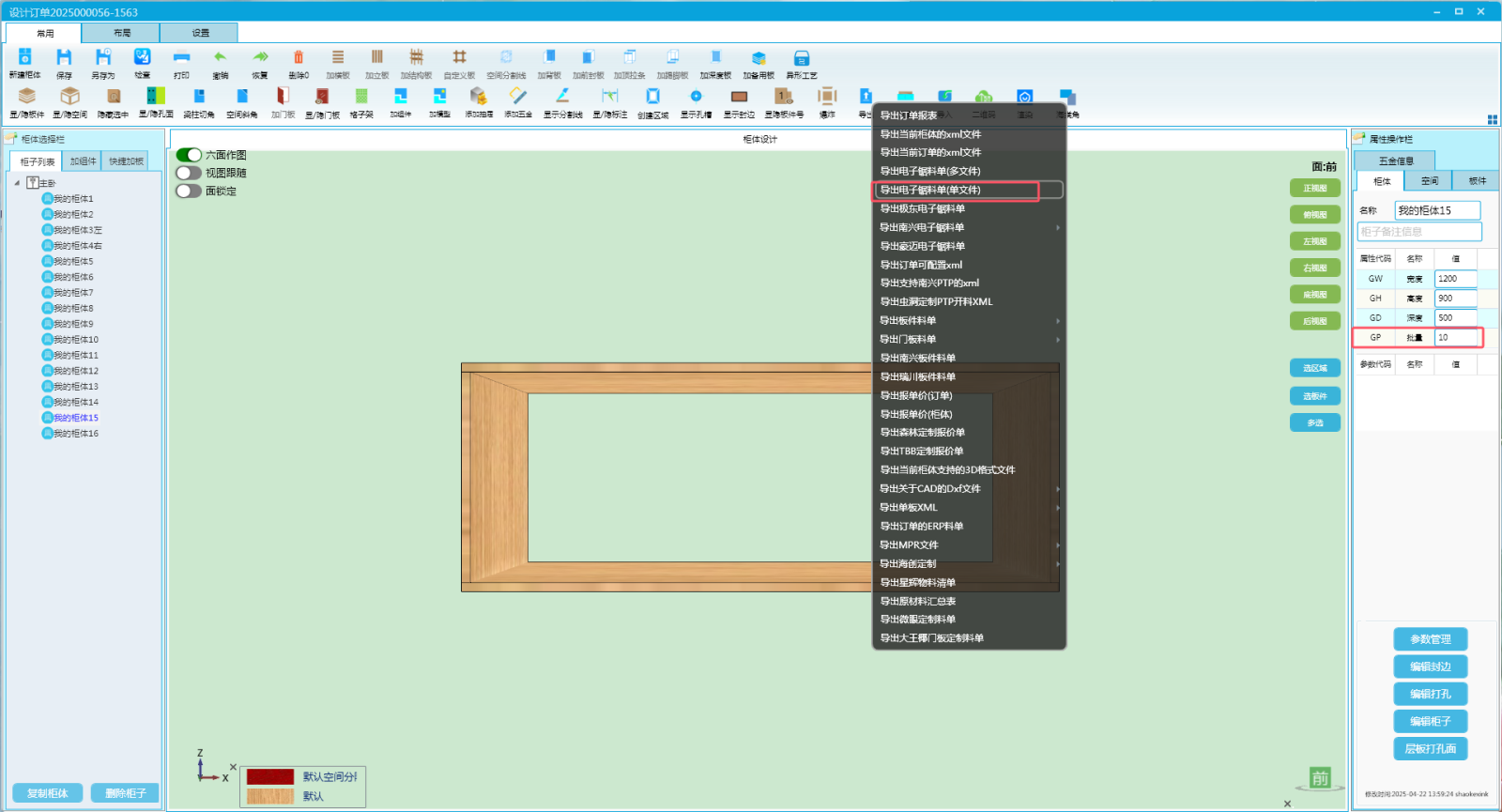The image size is (1502, 812).
Task: Click the 加门板 add door icon
Action: tap(283, 96)
